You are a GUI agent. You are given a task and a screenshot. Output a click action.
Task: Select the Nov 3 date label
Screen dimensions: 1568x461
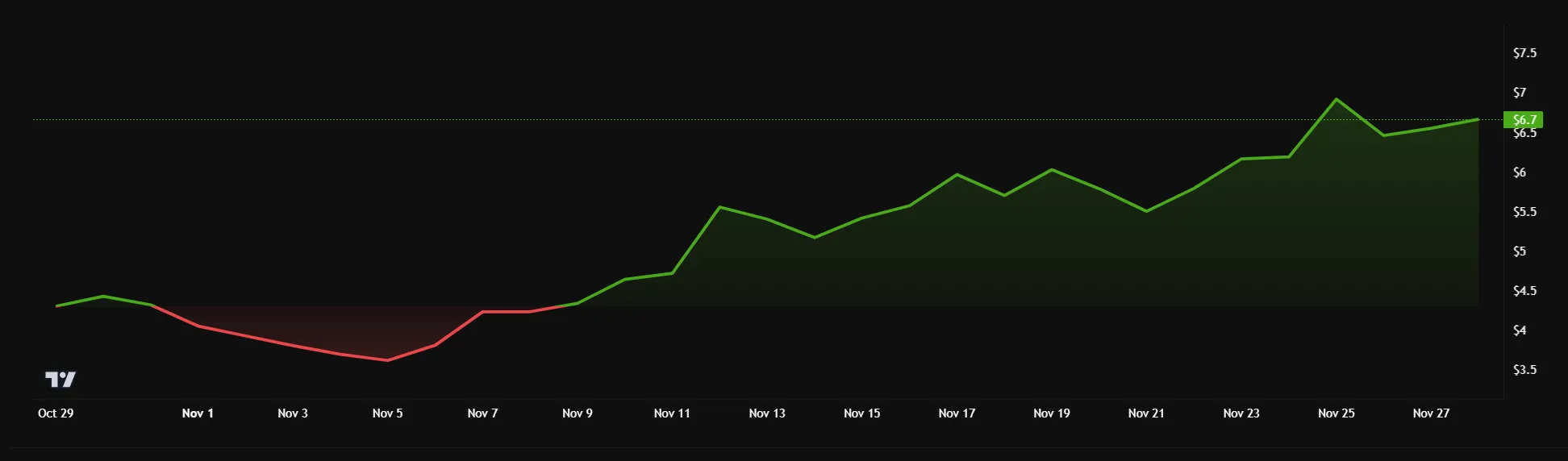coord(293,413)
